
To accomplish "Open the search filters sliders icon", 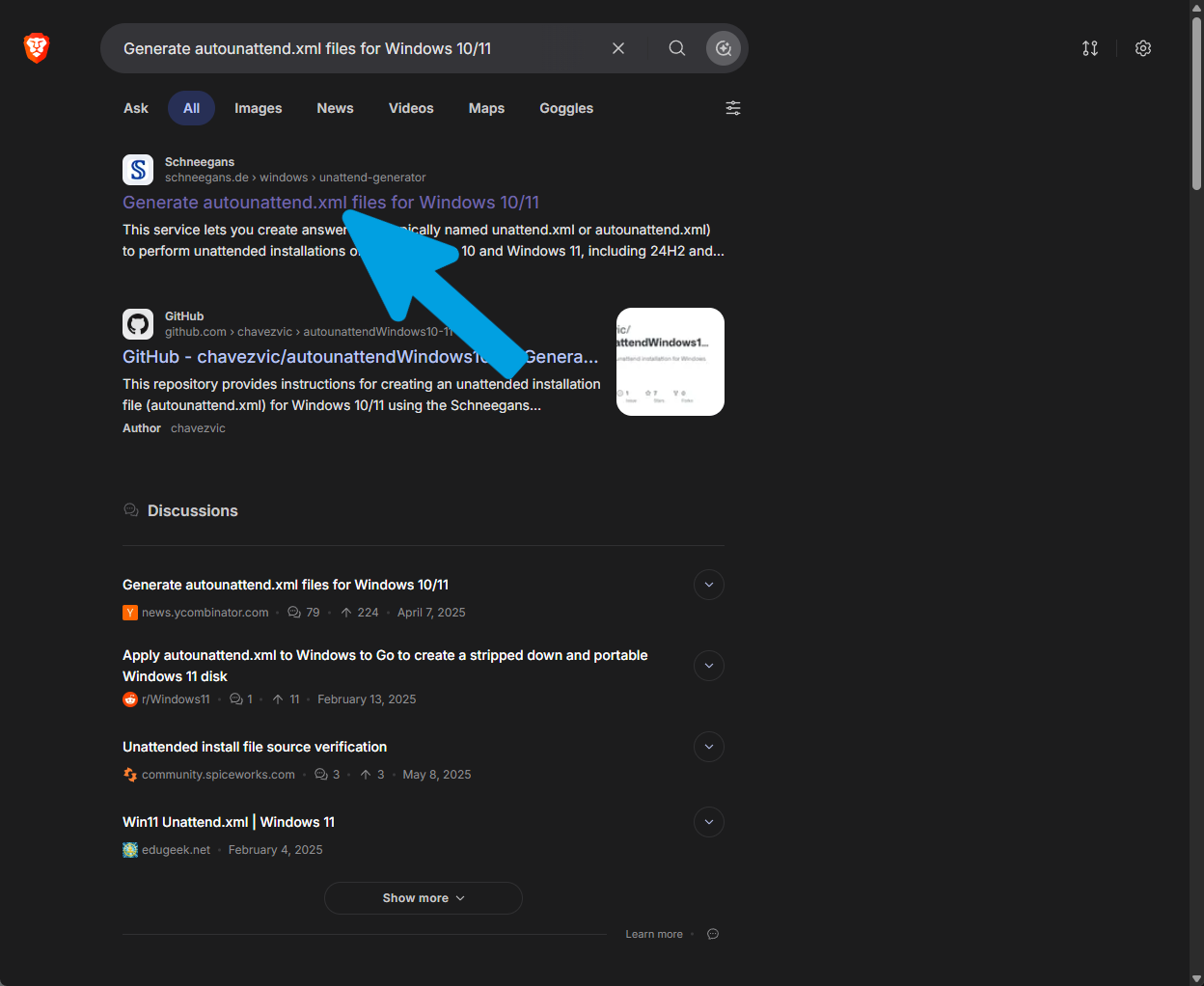I will click(x=733, y=108).
